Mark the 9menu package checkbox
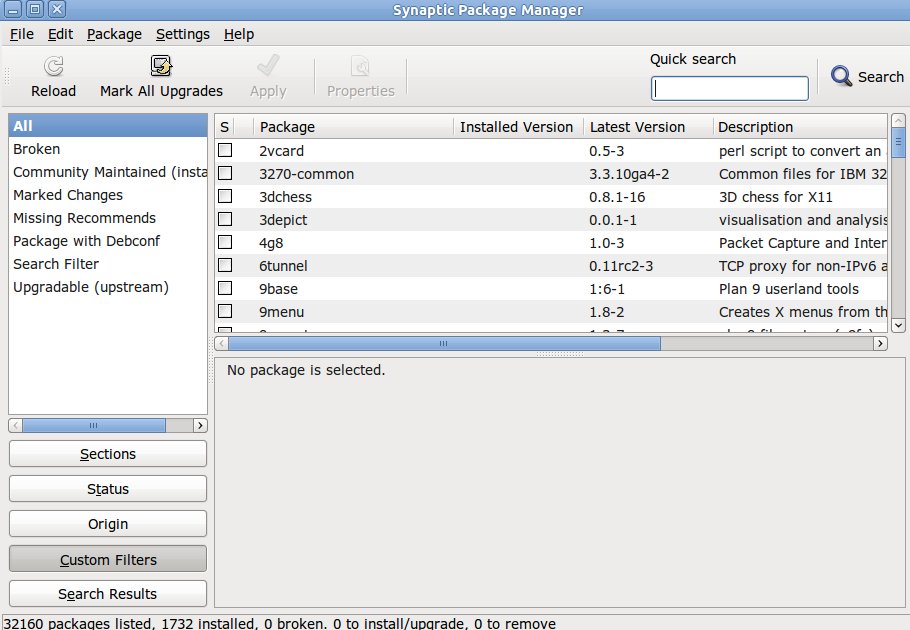 click(225, 311)
